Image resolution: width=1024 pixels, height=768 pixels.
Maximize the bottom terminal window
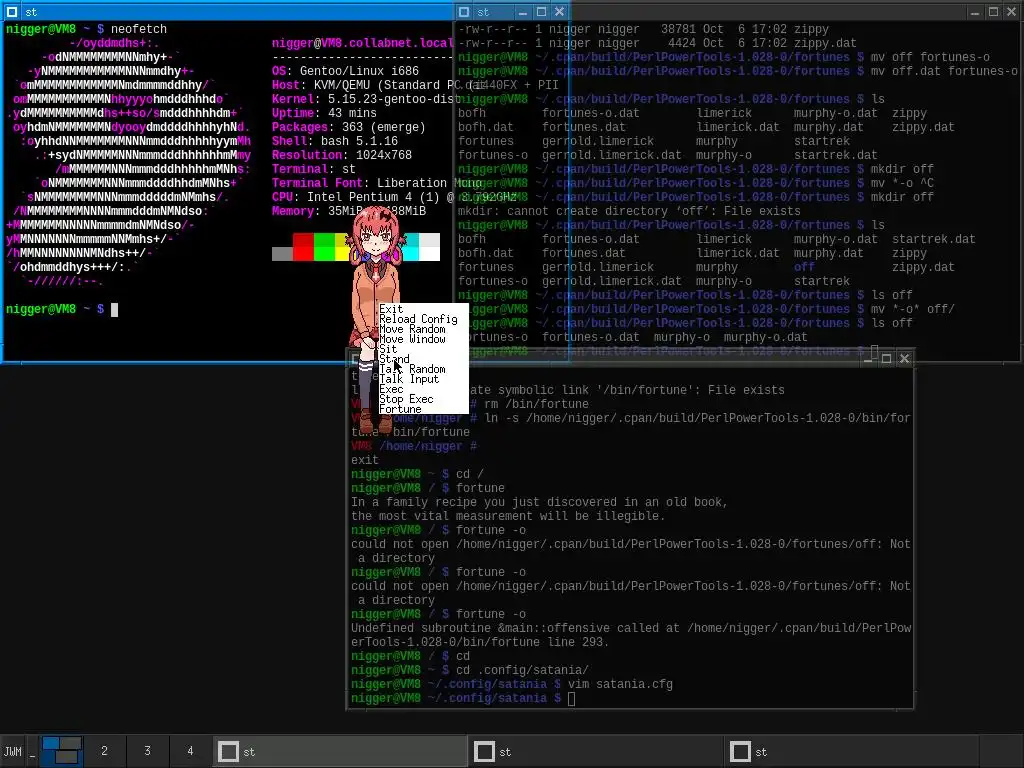tap(886, 359)
